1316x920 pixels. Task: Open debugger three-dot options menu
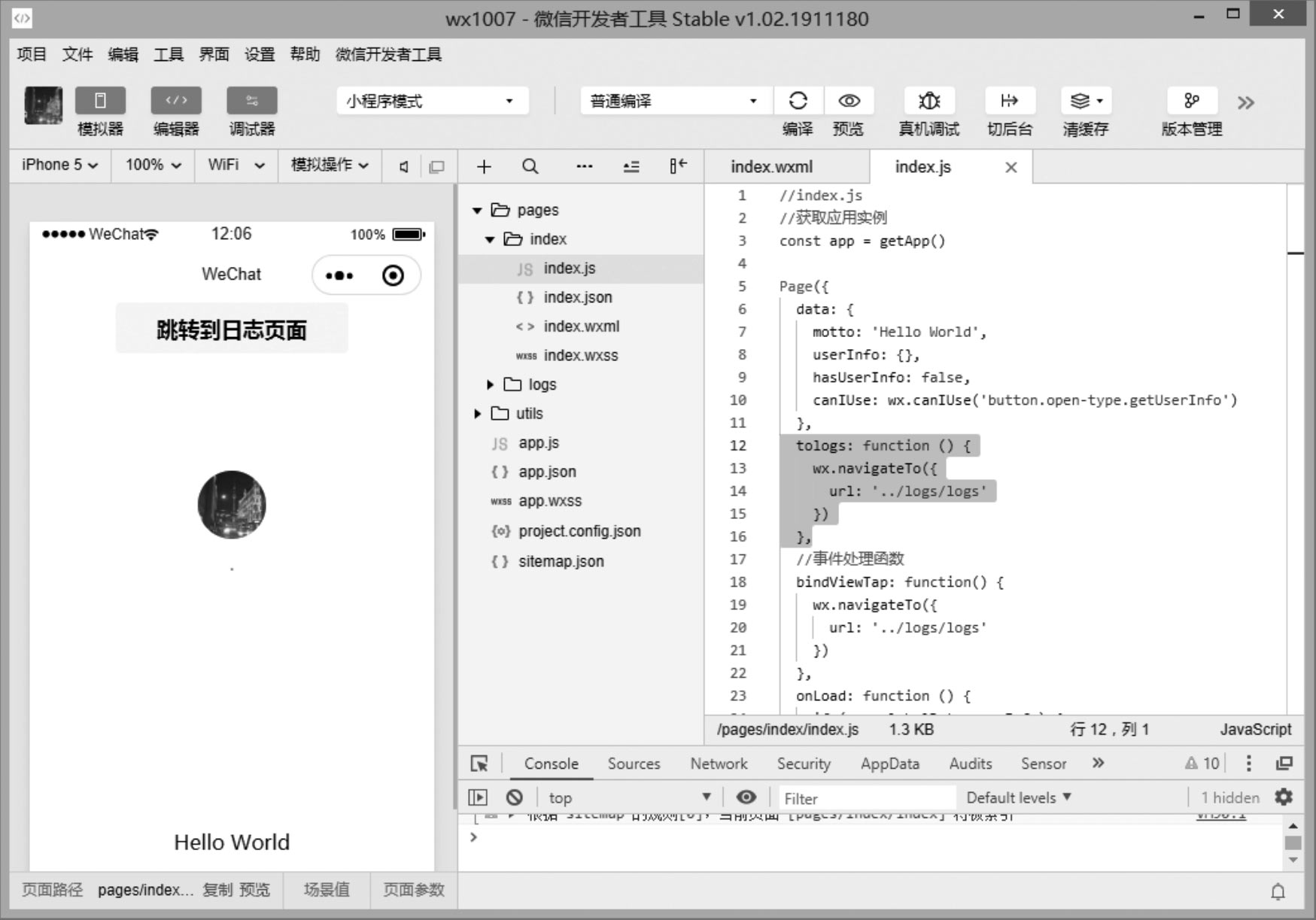[x=1248, y=764]
